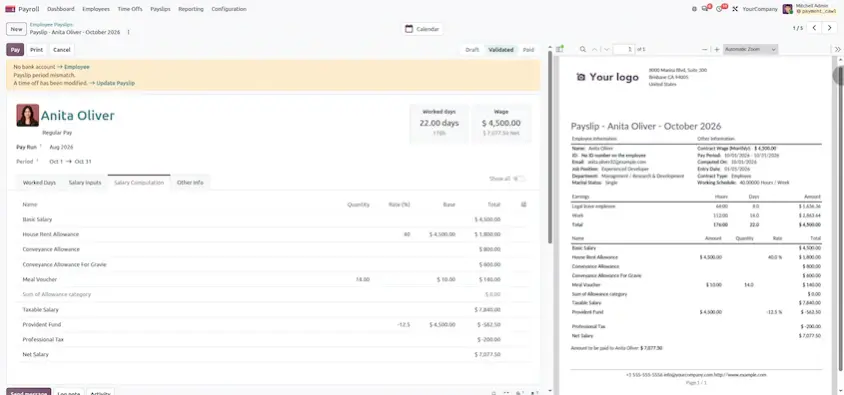The height and width of the screenshot is (395, 844).
Task: Open the debug bug icon in top bar
Action: pos(694,9)
